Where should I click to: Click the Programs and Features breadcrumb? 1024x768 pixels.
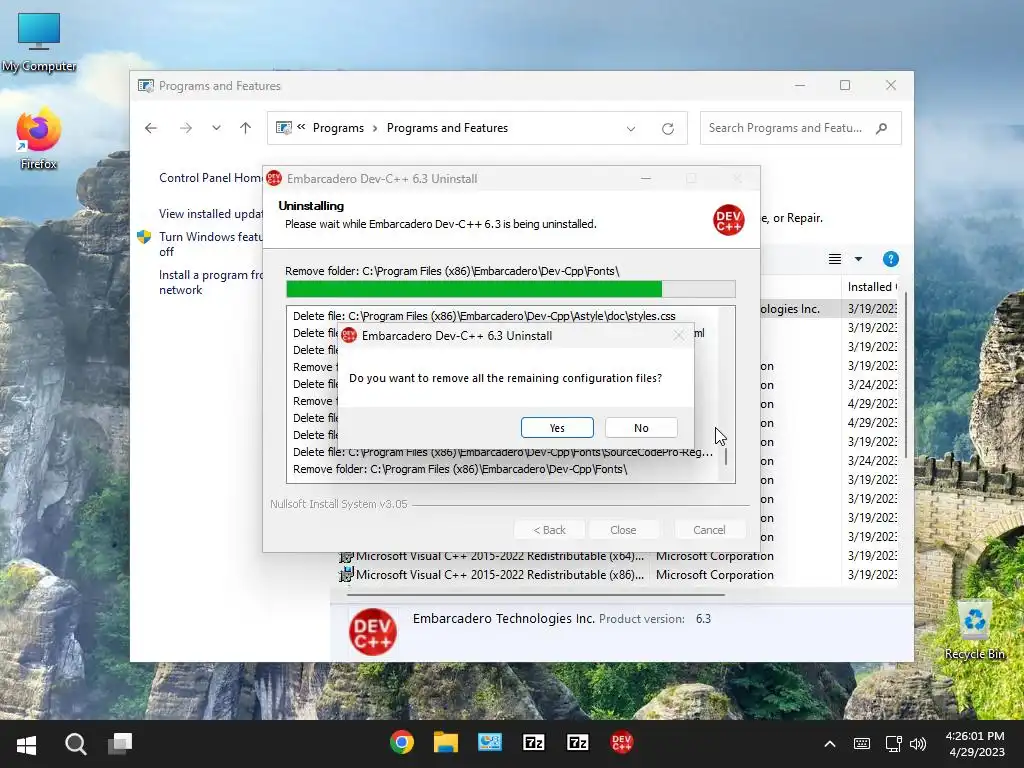447,128
